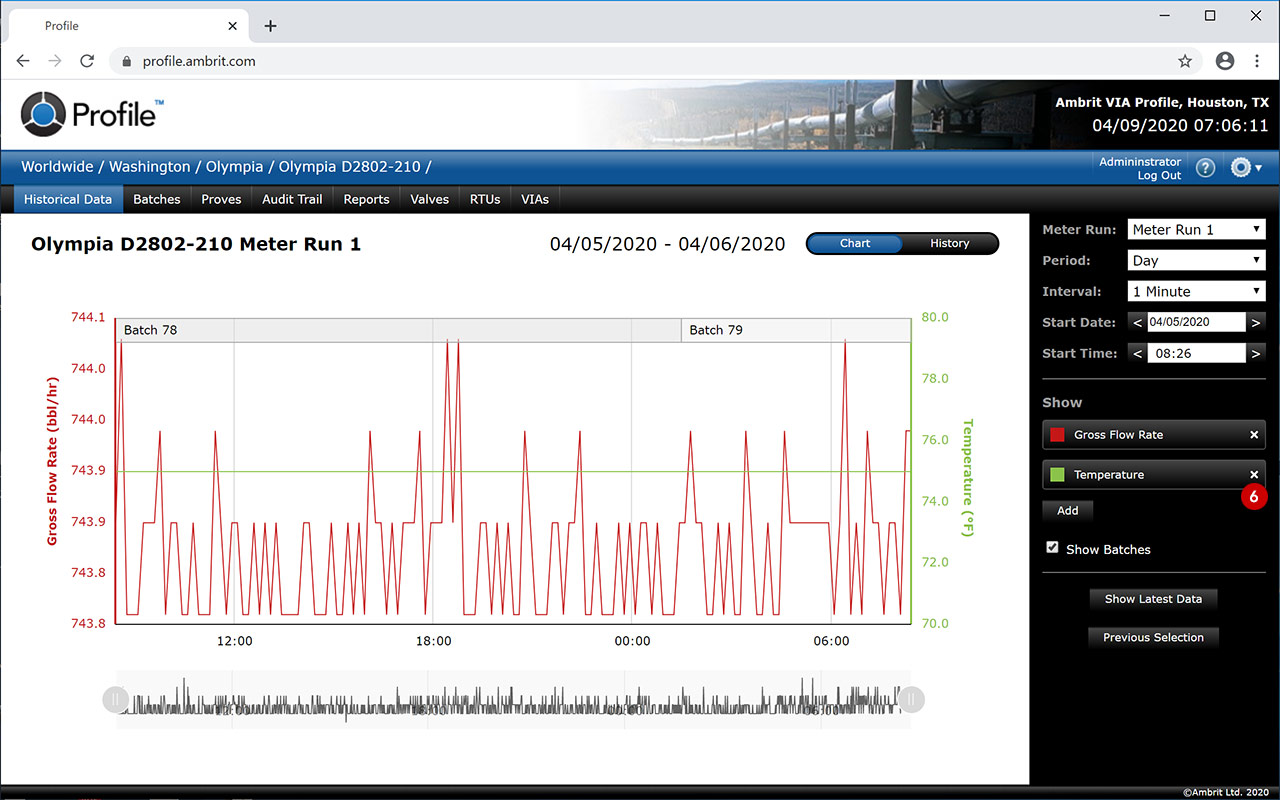Open the browser profile avatar

click(1225, 61)
